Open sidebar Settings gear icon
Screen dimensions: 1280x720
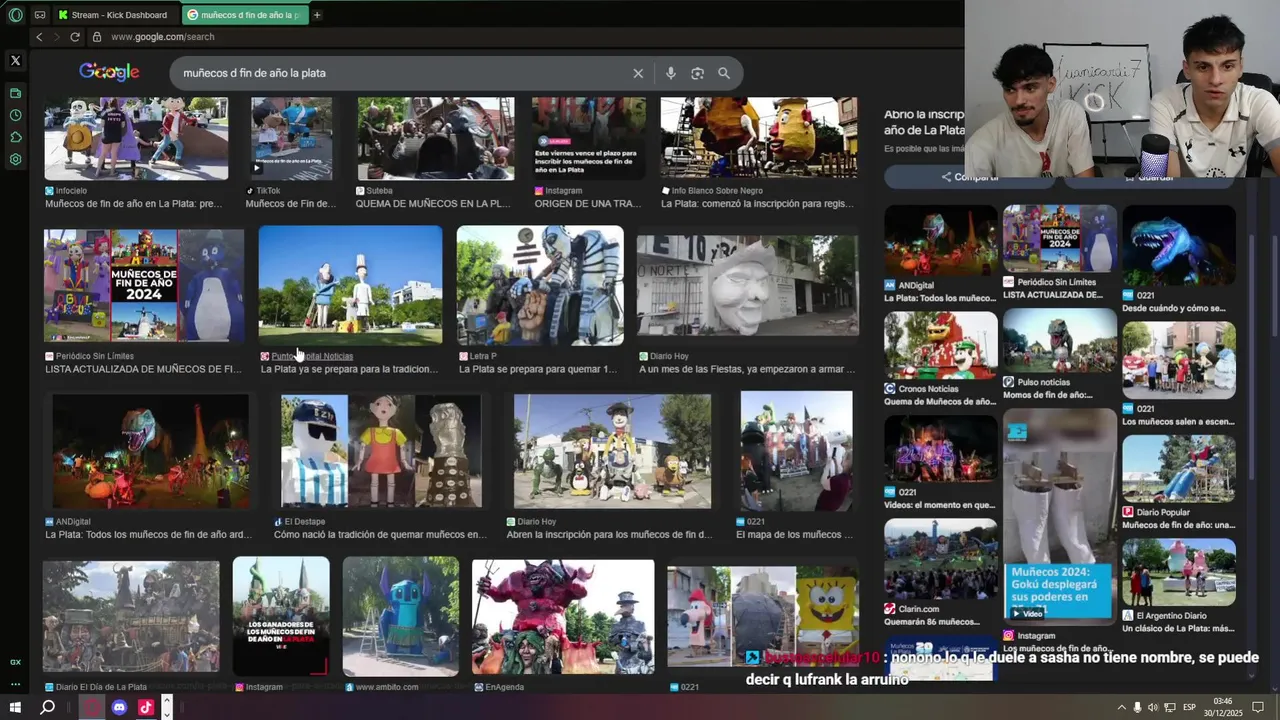pyautogui.click(x=15, y=159)
